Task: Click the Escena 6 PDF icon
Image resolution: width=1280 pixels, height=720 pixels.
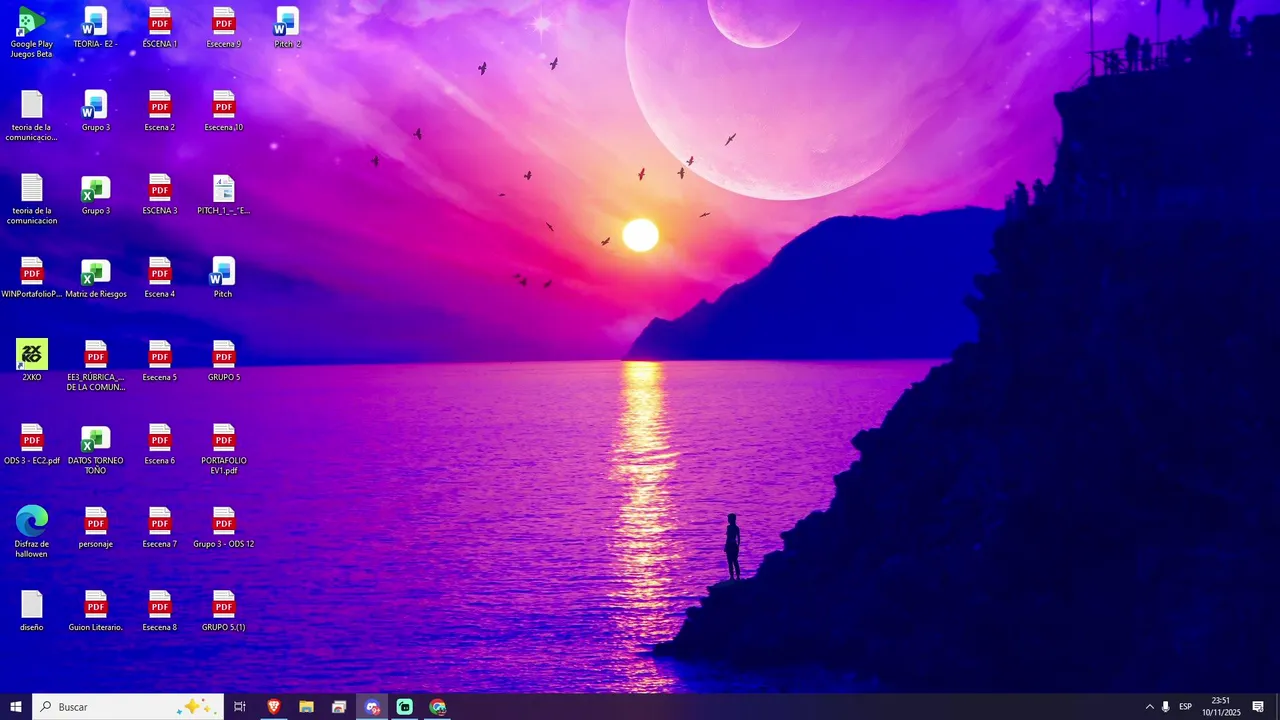Action: point(160,445)
